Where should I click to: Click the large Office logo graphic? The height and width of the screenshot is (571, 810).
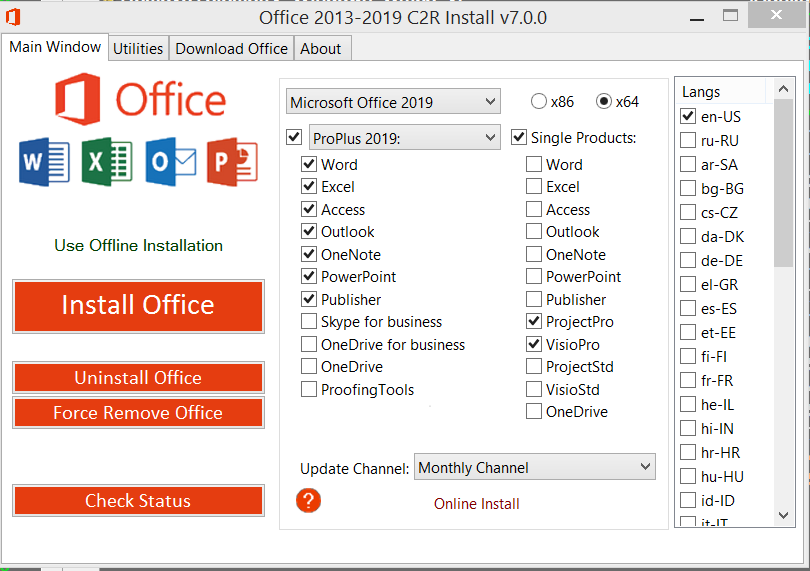140,99
